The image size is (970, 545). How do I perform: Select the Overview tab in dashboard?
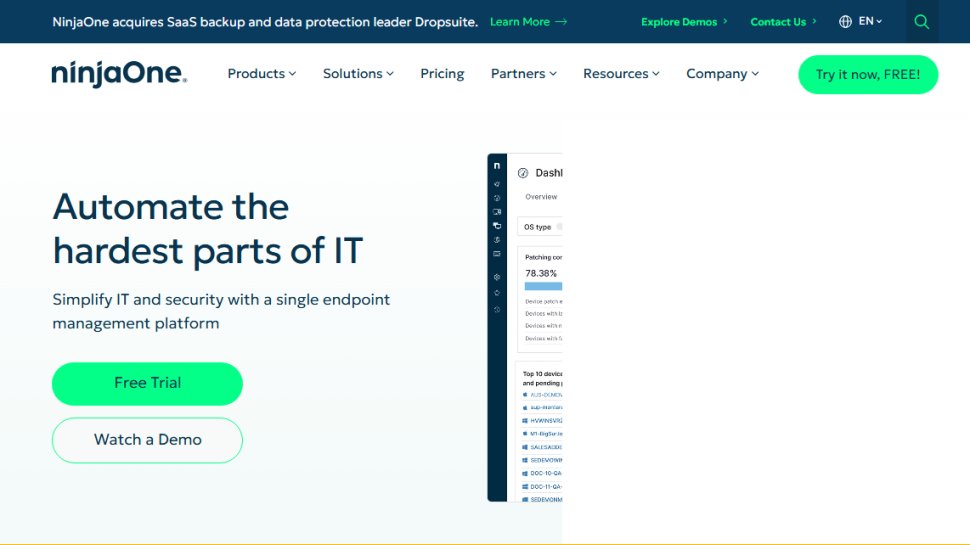tap(541, 197)
